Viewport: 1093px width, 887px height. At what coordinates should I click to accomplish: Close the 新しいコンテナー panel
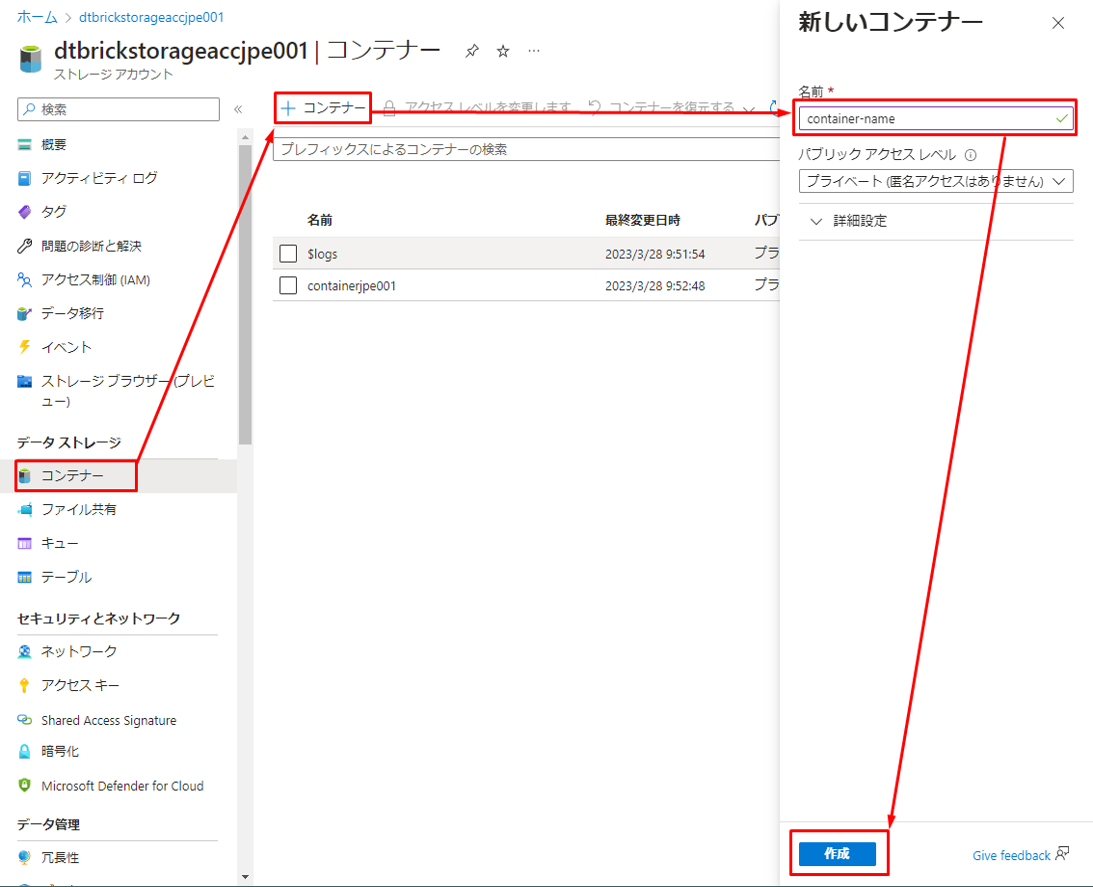coord(1058,23)
